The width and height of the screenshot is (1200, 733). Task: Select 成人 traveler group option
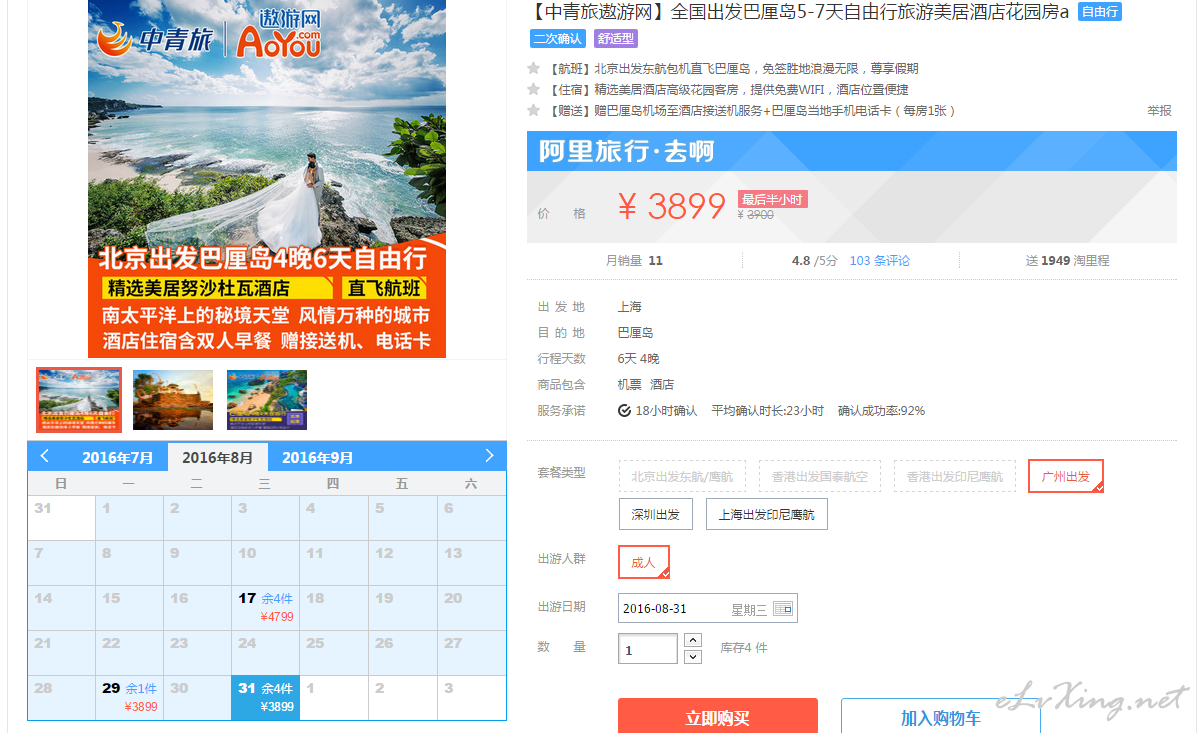pos(644,562)
